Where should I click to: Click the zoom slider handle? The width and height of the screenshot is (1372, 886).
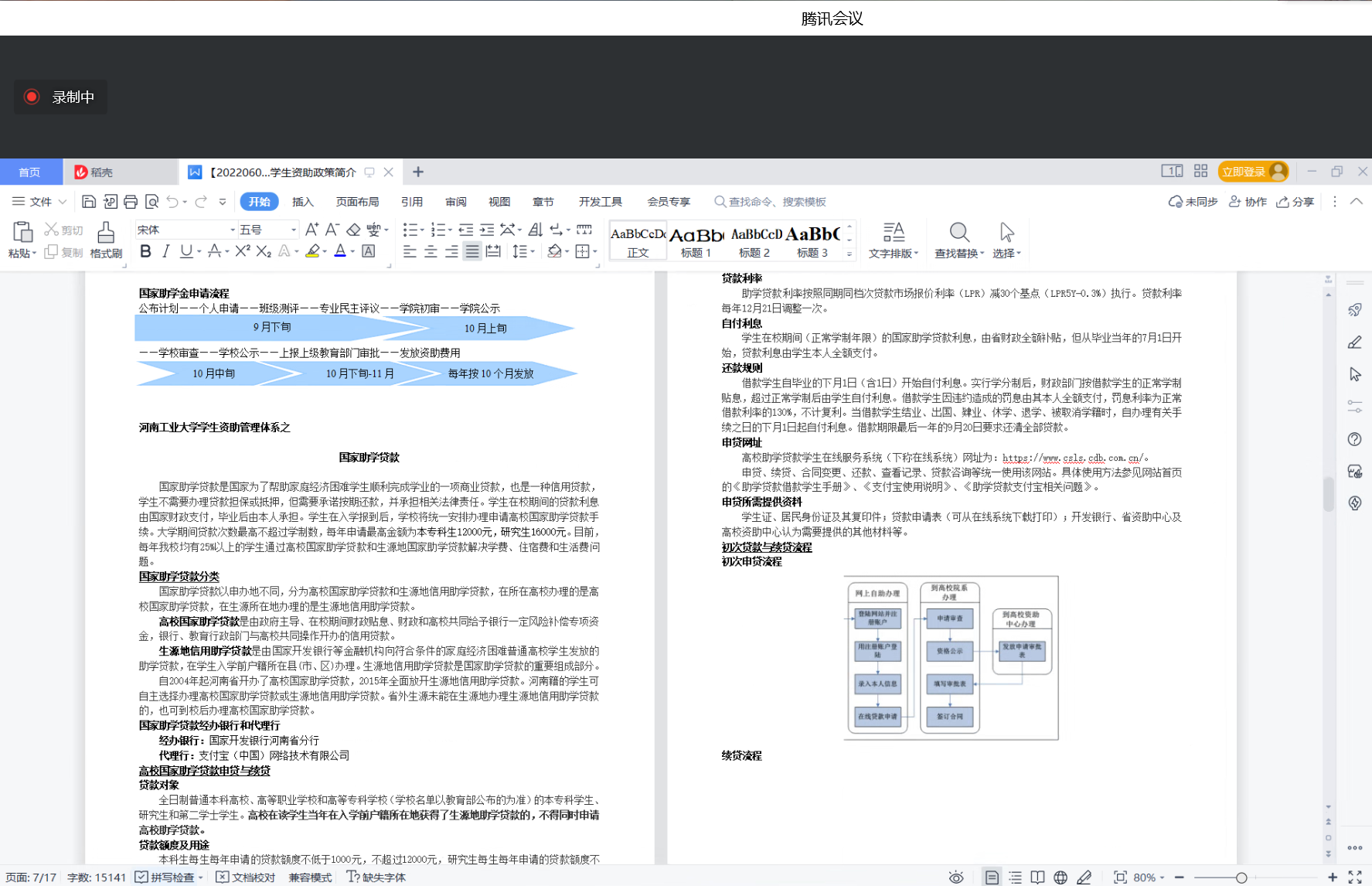[x=1241, y=877]
